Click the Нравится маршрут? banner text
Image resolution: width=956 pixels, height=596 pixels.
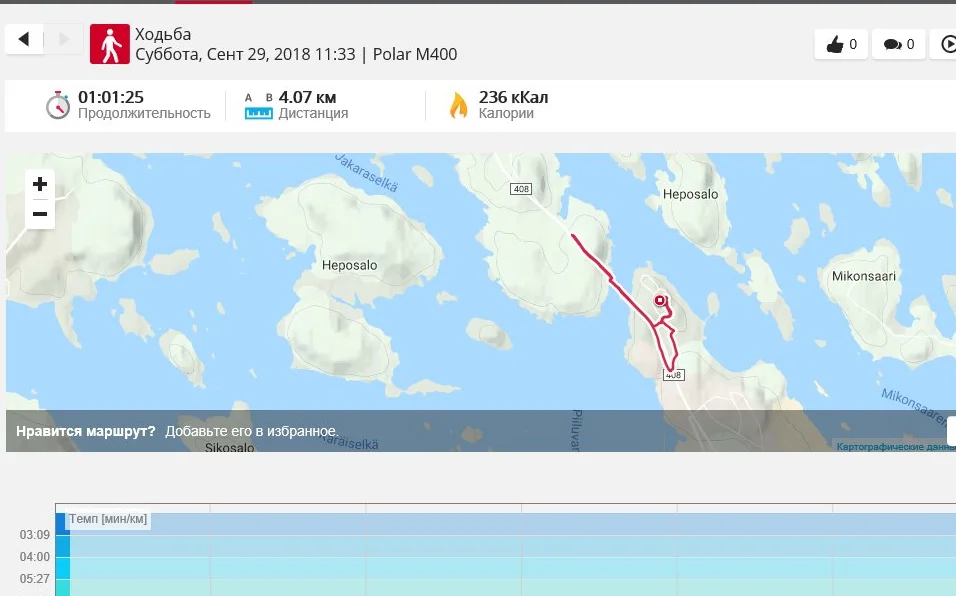tap(86, 431)
